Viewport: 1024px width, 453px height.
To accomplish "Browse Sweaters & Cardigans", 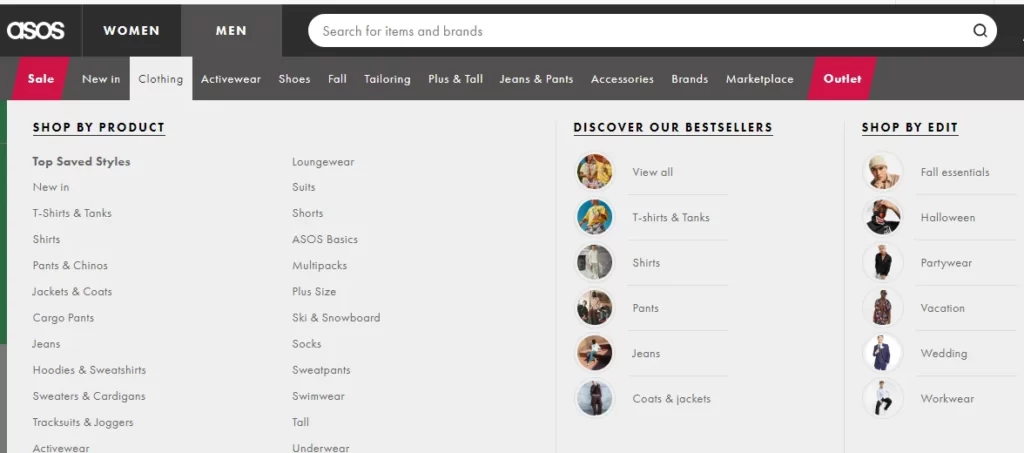I will pos(89,396).
